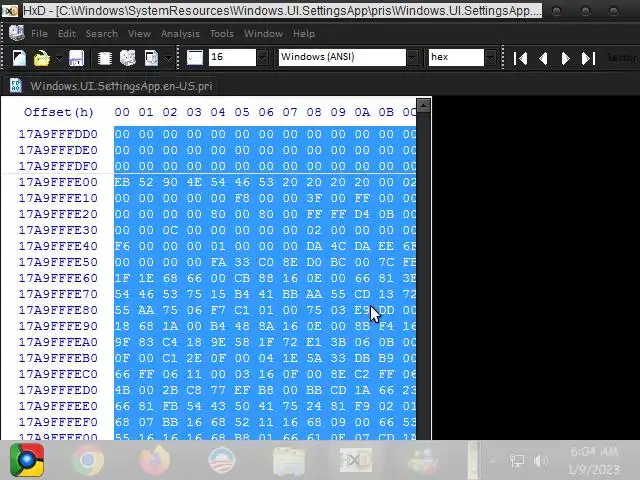
Task: Open Google Chrome from the taskbar
Action: (88, 460)
